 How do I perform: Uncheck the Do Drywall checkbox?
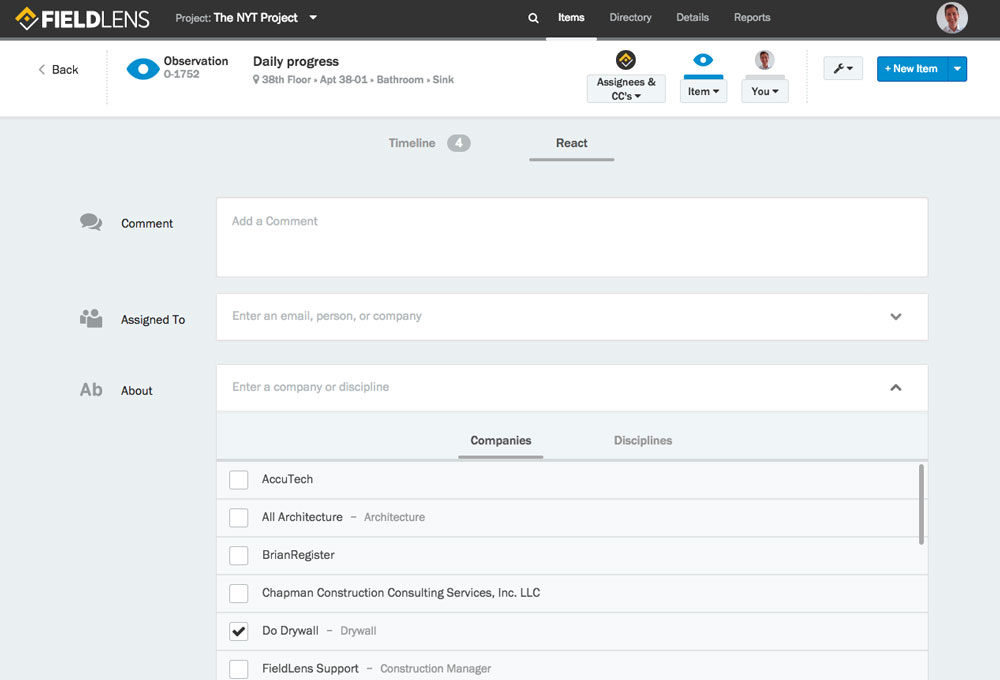click(238, 631)
